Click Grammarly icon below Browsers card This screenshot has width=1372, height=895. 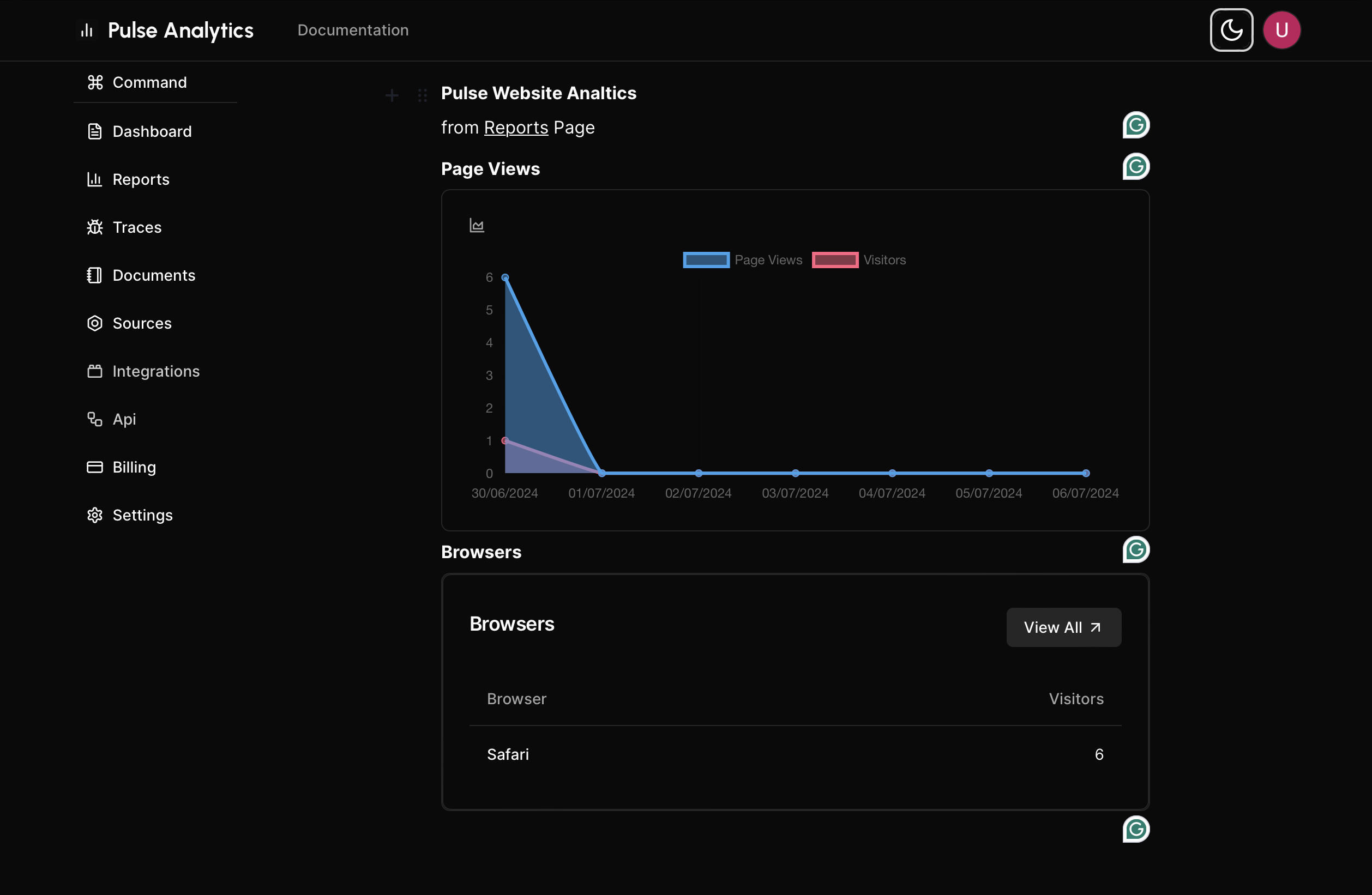click(1136, 829)
